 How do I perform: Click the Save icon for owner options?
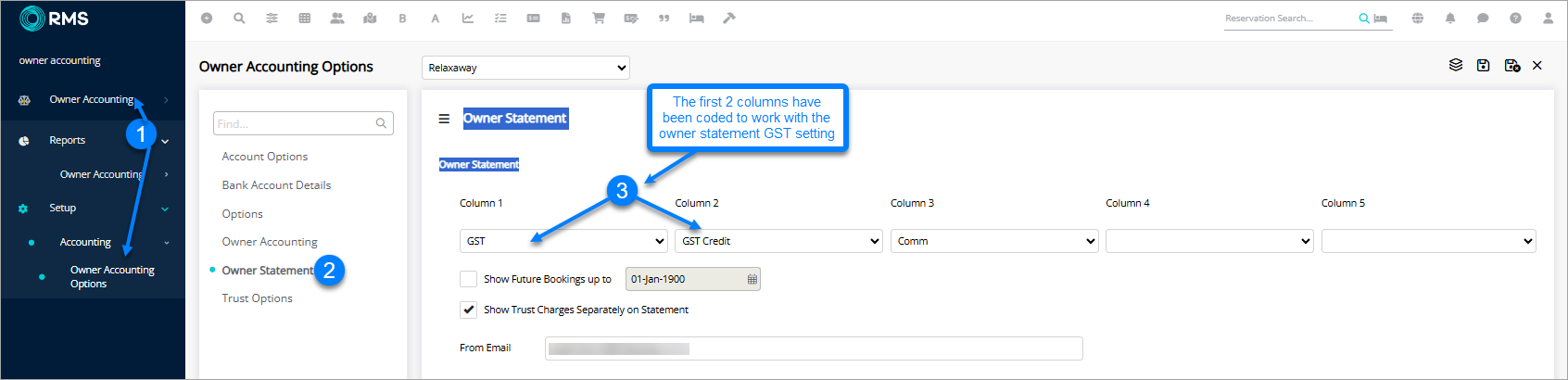[1483, 65]
